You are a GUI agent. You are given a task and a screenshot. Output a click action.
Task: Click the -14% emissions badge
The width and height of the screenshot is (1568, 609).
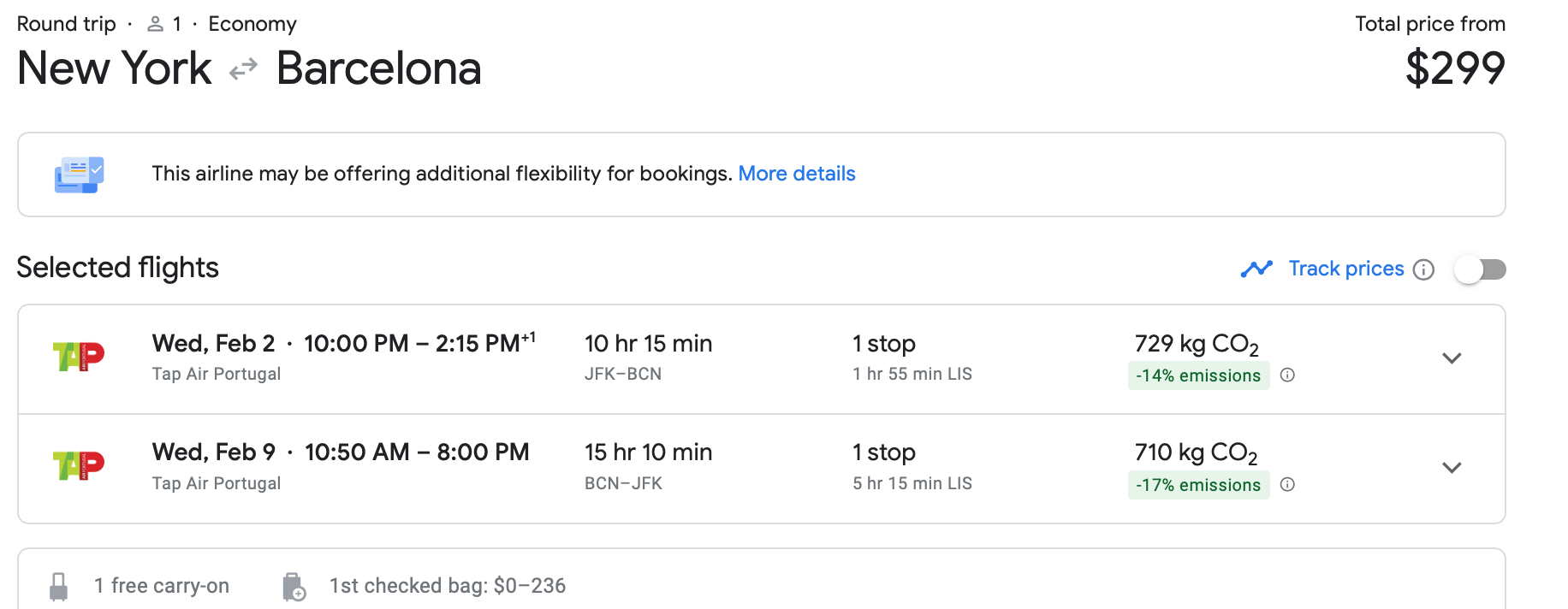1198,375
